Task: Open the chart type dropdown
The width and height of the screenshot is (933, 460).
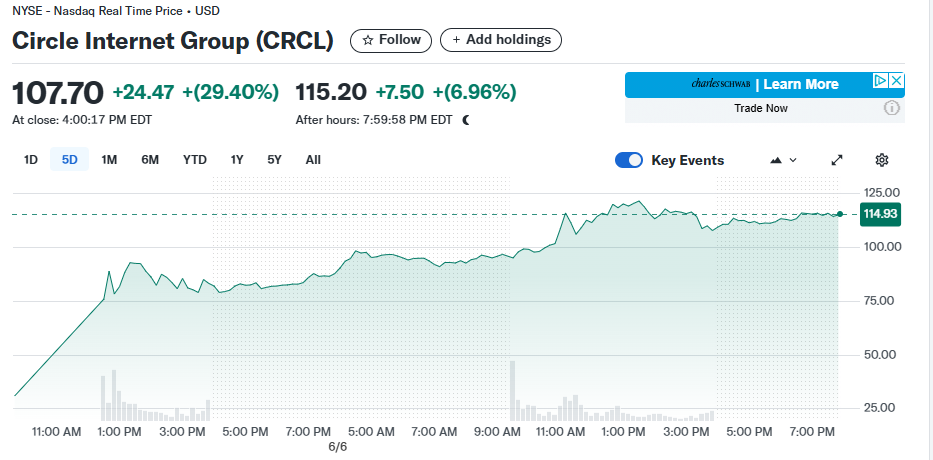Action: coord(784,160)
